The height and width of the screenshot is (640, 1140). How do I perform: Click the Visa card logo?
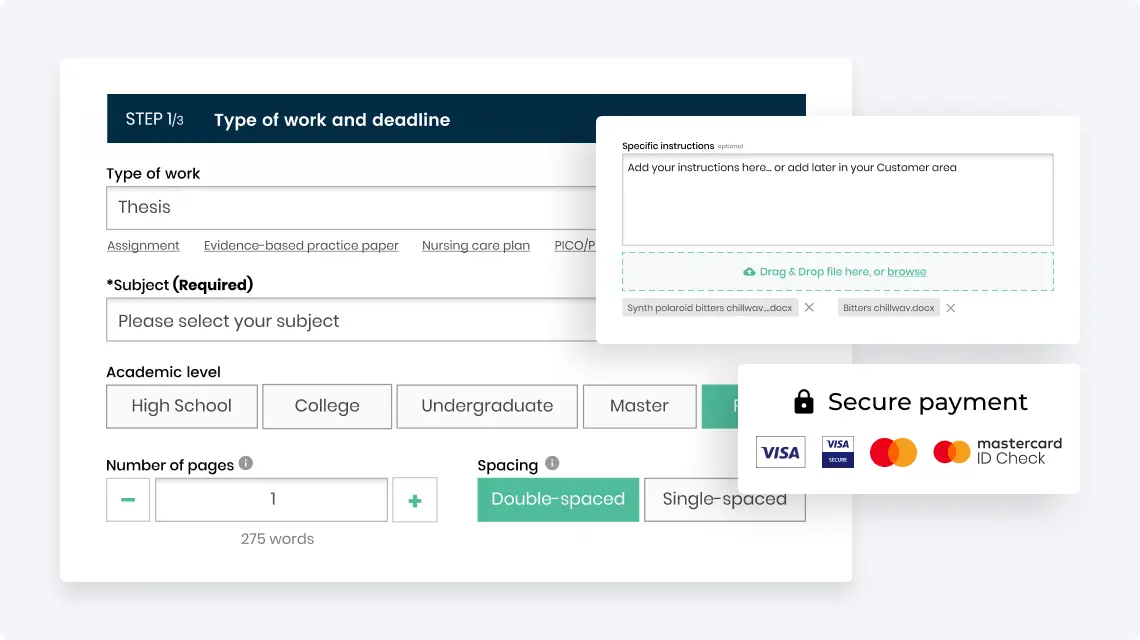pyautogui.click(x=780, y=452)
